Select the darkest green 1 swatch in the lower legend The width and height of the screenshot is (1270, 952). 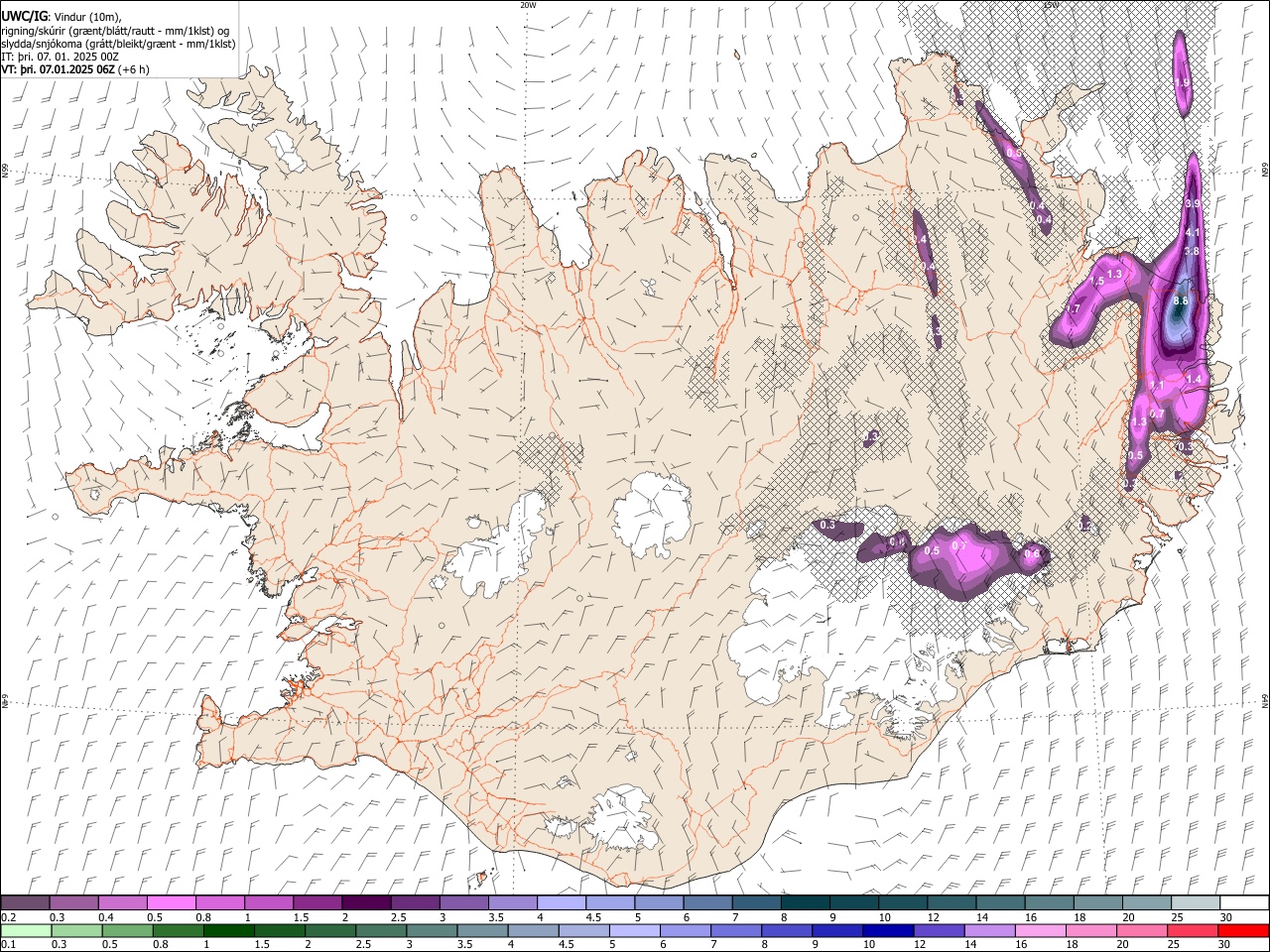(x=228, y=930)
